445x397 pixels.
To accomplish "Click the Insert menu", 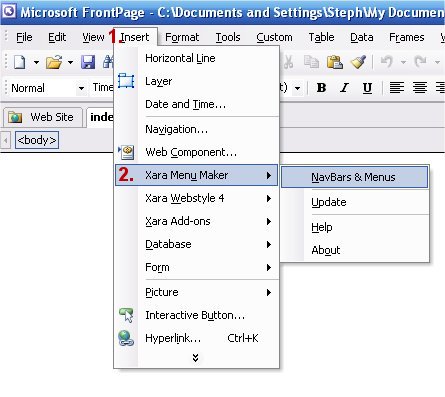I will coord(135,37).
